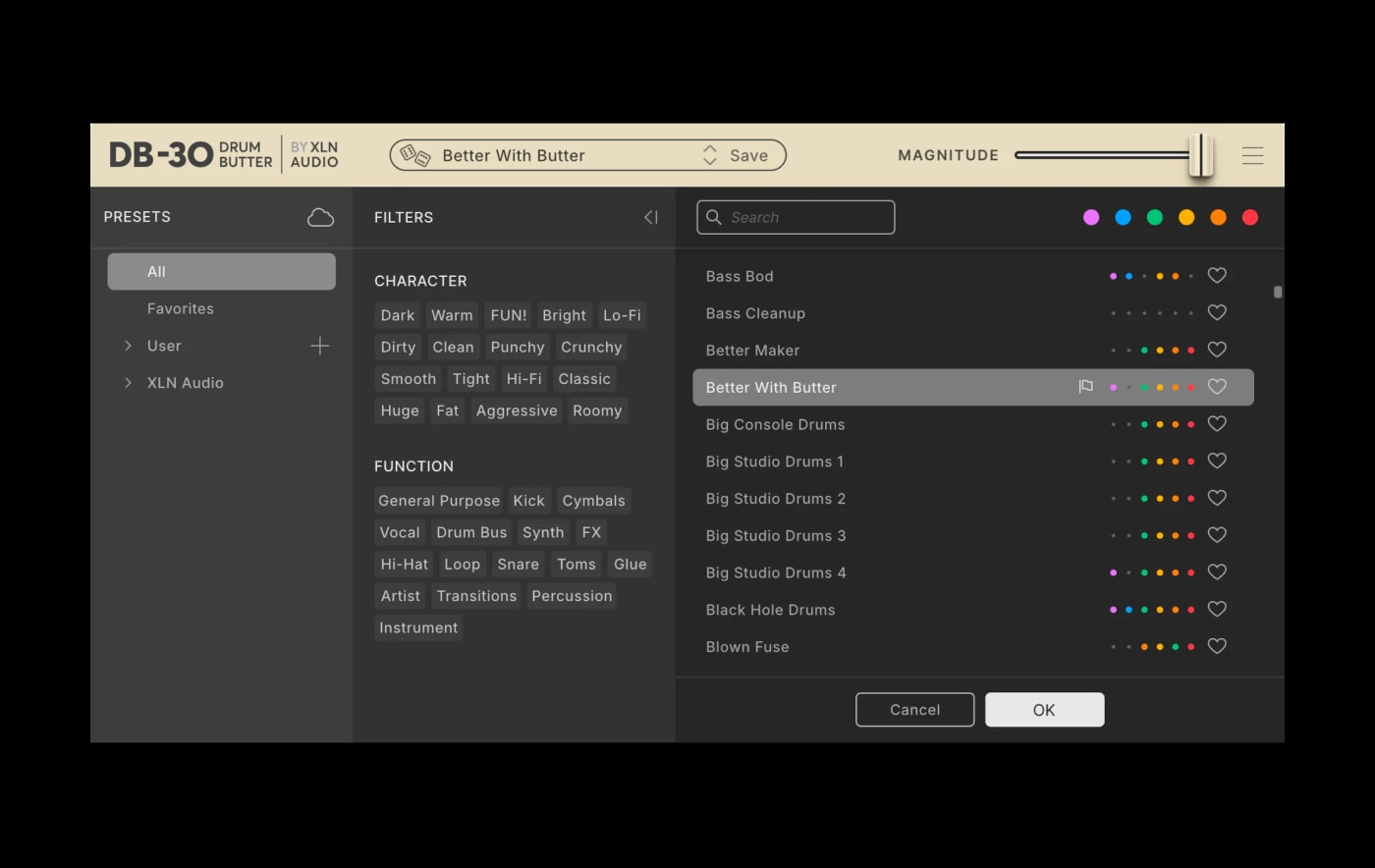Click Save in the preset bar
Screen dimensions: 1375x868
pyautogui.click(x=748, y=155)
